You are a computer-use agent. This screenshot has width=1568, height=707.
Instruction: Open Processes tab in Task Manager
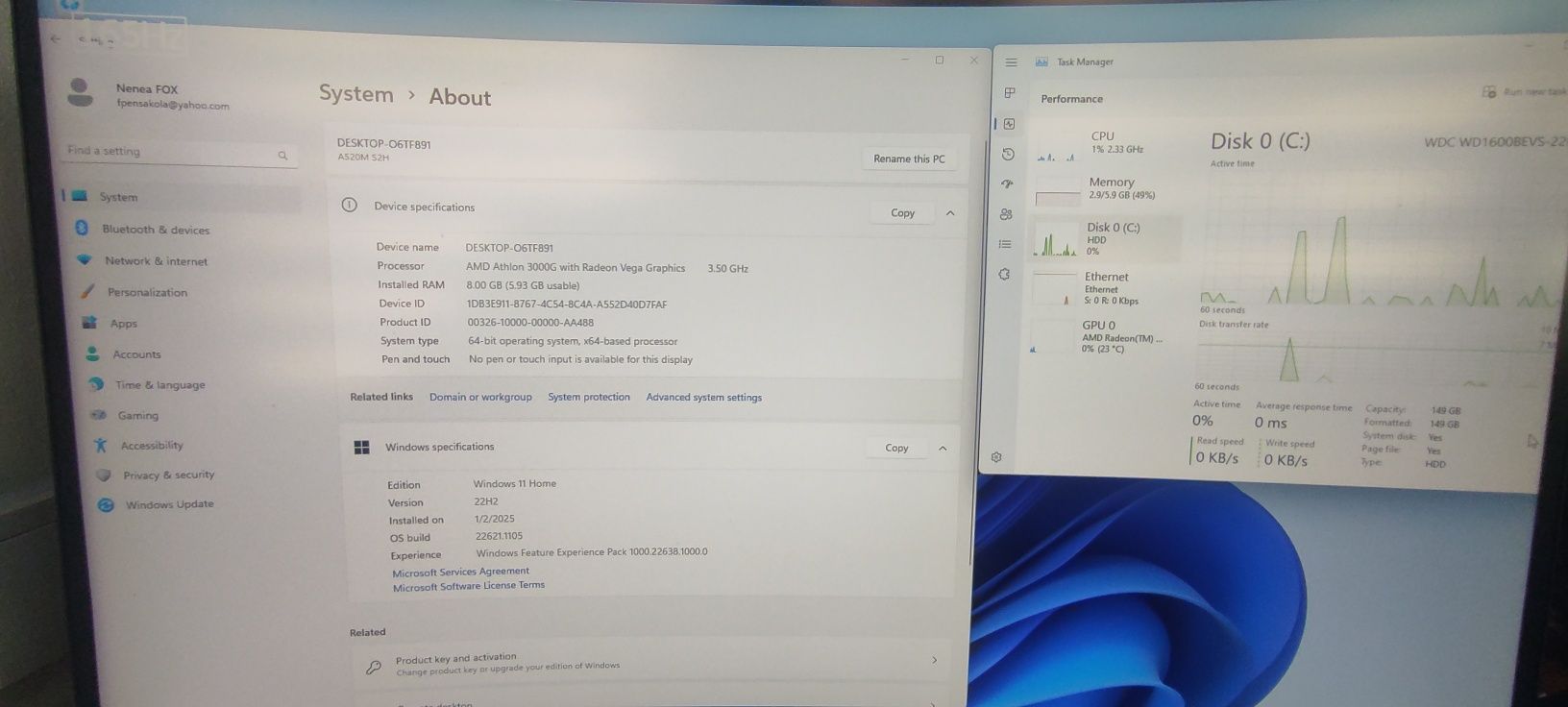pos(1010,93)
